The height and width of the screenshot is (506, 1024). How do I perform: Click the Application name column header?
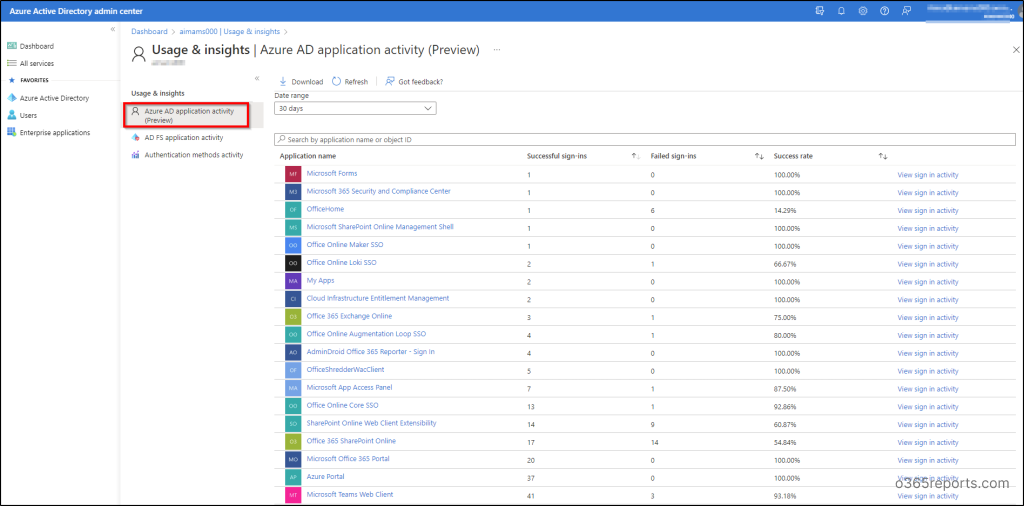(308, 157)
